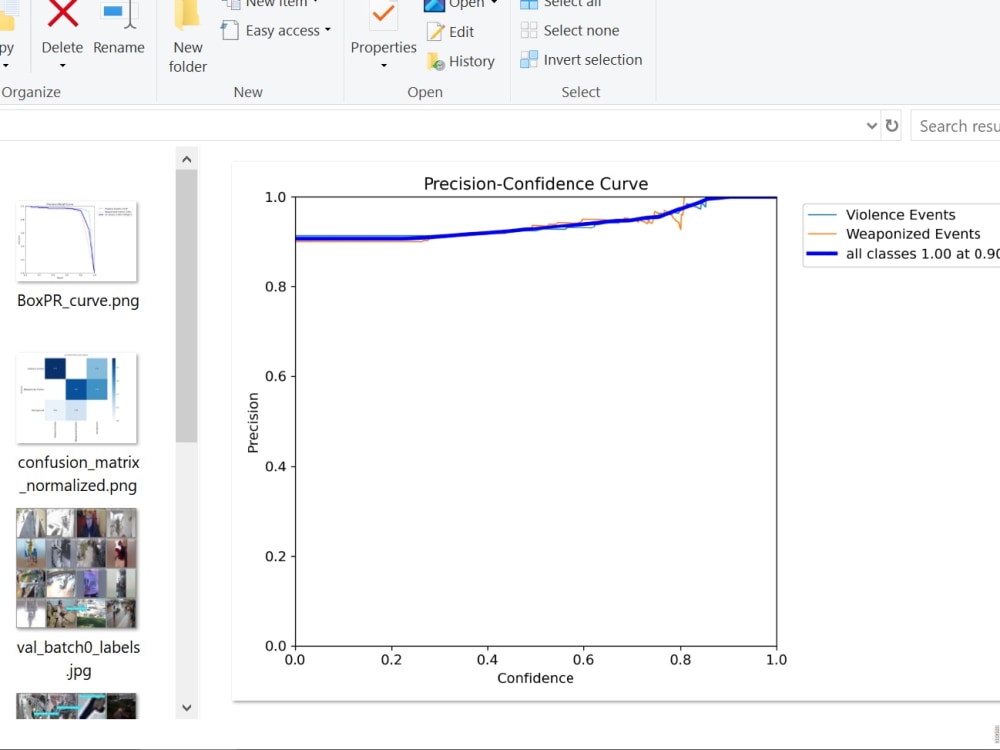Open Properties with the checkmark icon
Screen dimensions: 1000x750
tap(383, 14)
